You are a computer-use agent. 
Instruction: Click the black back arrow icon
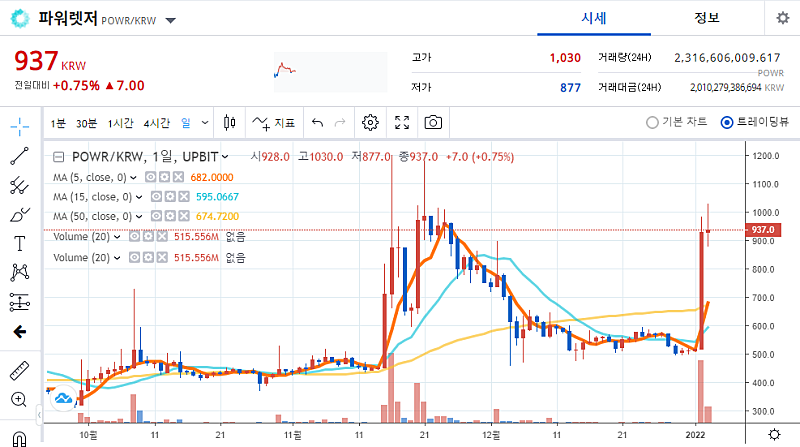tap(19, 332)
